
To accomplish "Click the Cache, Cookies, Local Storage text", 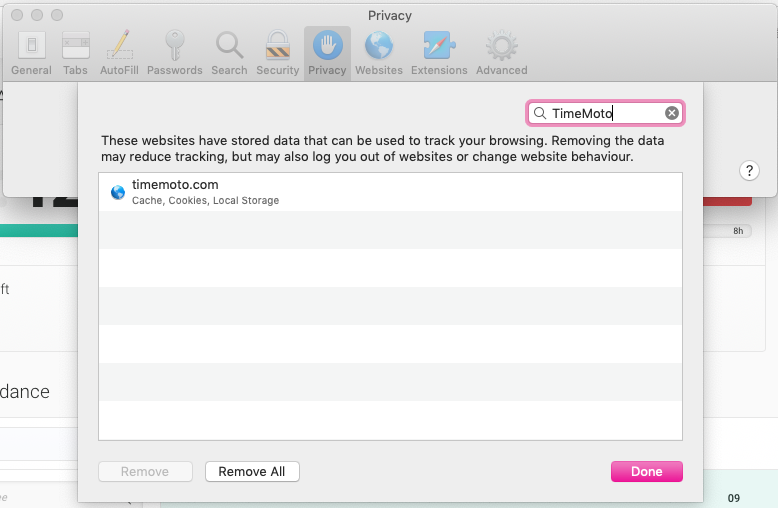I will (205, 200).
